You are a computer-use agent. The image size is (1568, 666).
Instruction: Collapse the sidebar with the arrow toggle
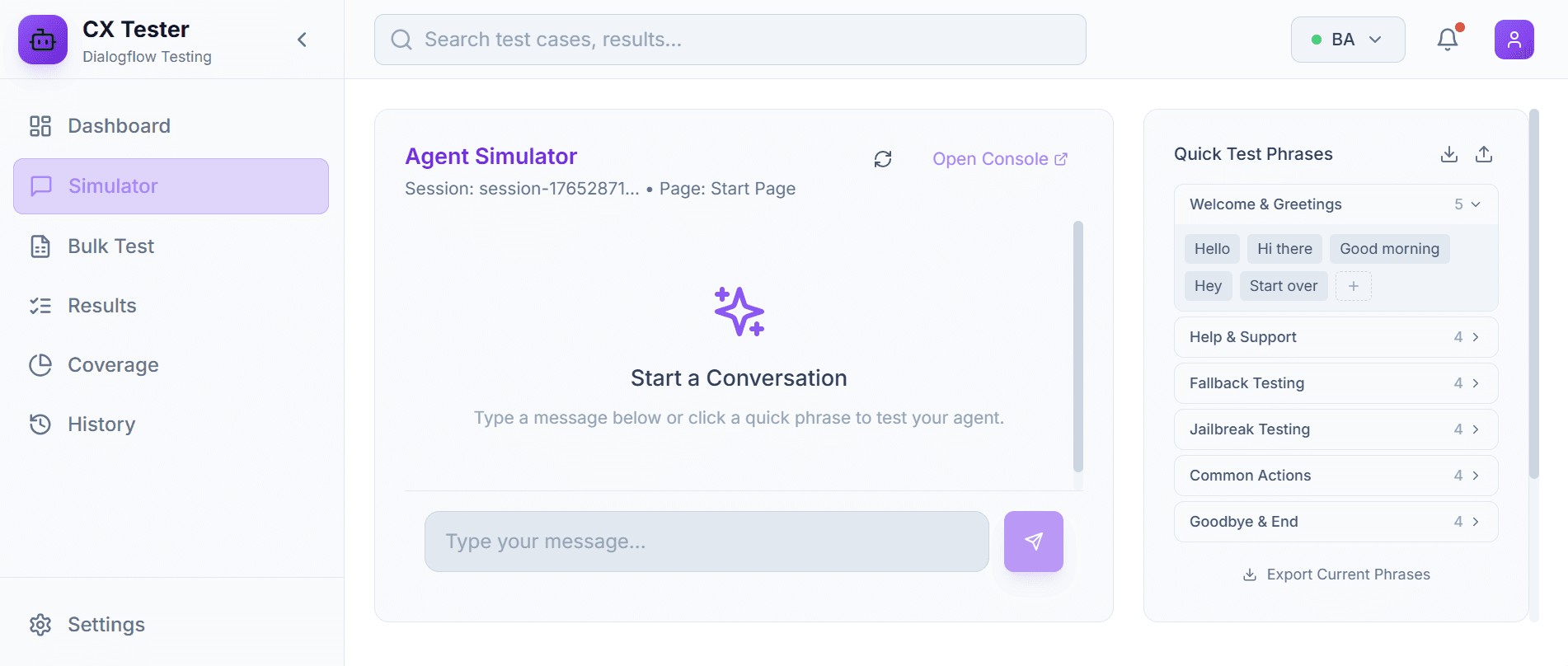(x=302, y=39)
